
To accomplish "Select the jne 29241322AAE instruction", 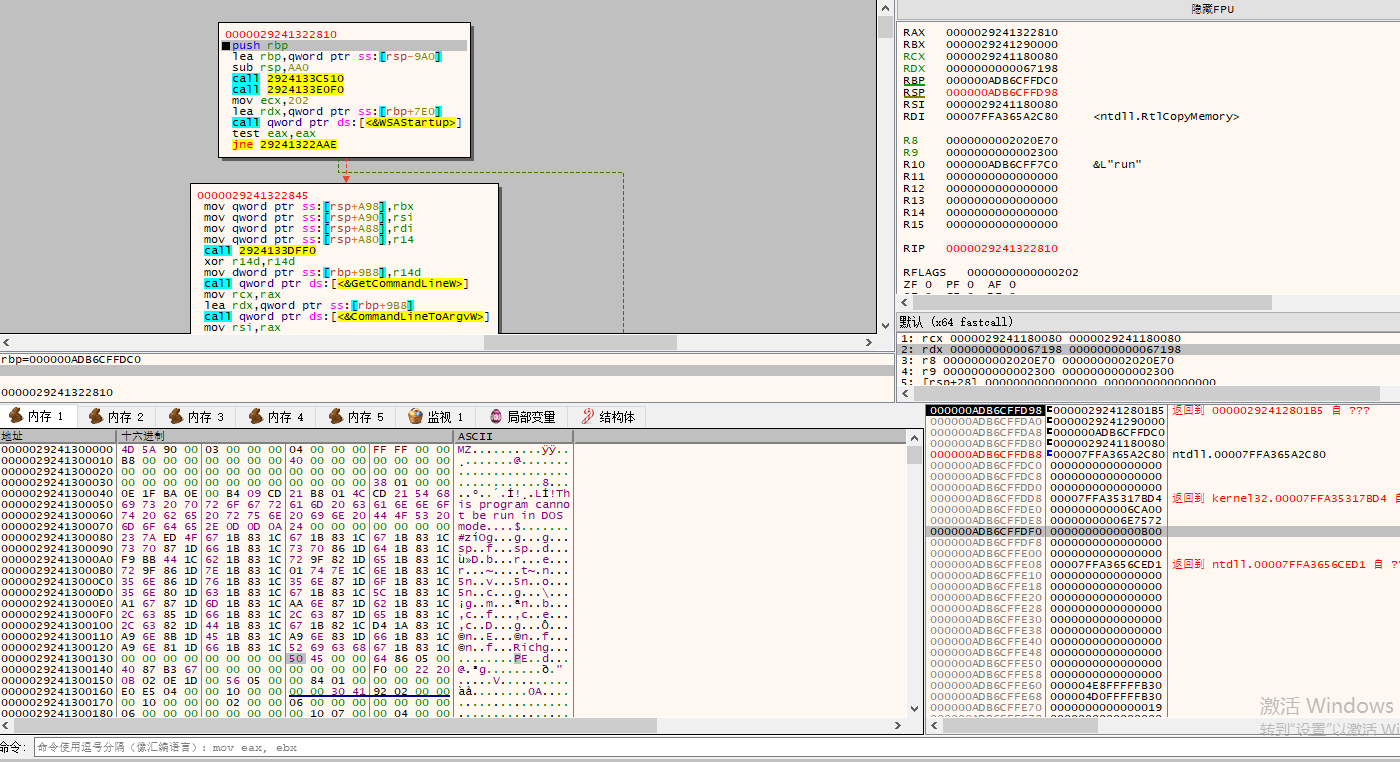I will (285, 145).
